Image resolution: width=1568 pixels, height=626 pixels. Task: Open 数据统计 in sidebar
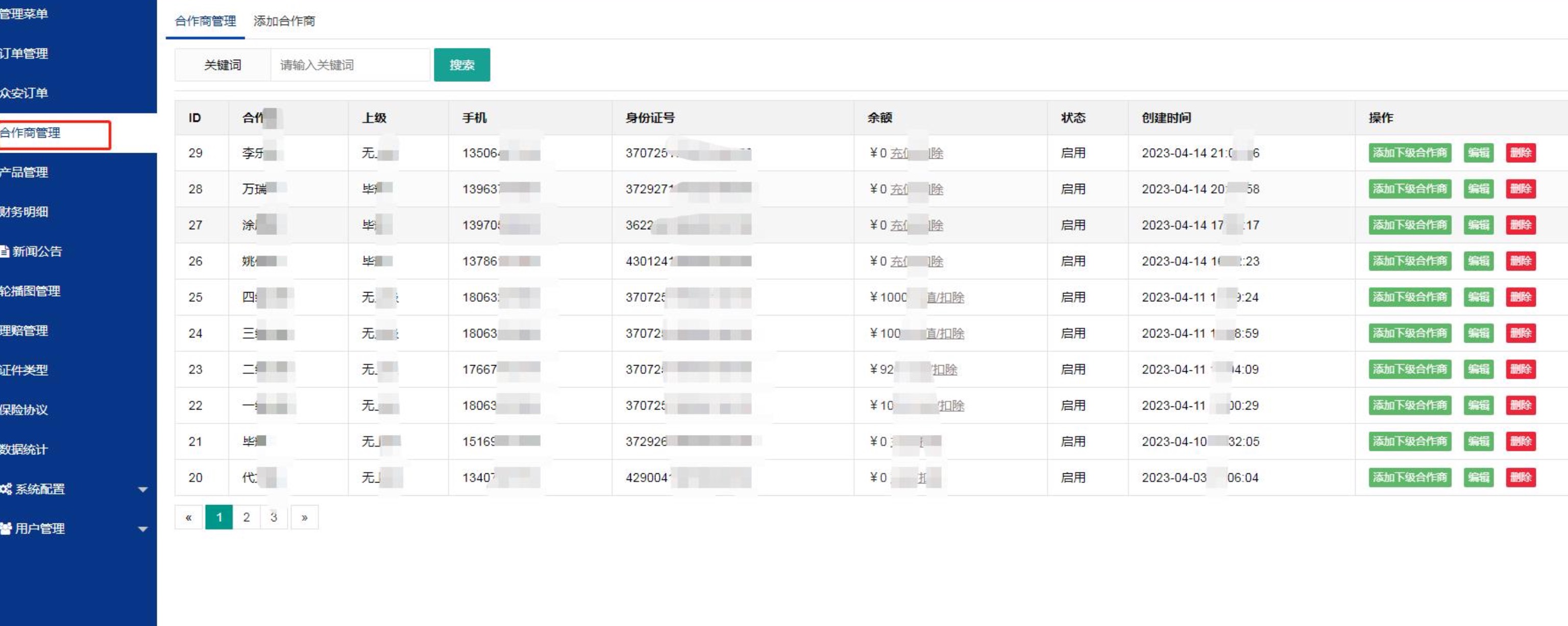[x=24, y=449]
